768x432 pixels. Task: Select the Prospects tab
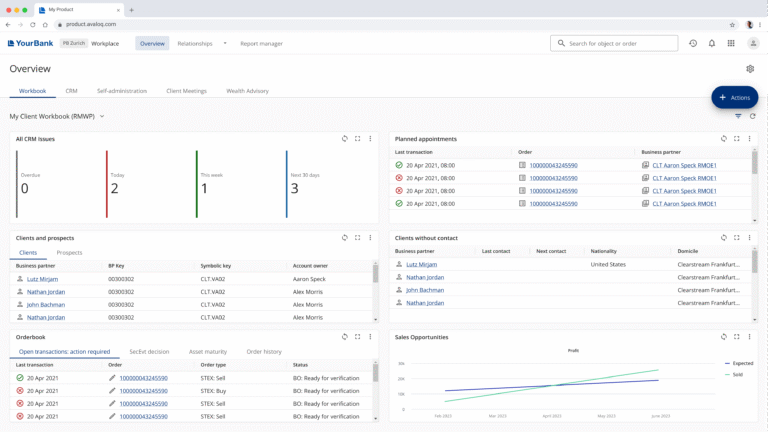point(69,253)
